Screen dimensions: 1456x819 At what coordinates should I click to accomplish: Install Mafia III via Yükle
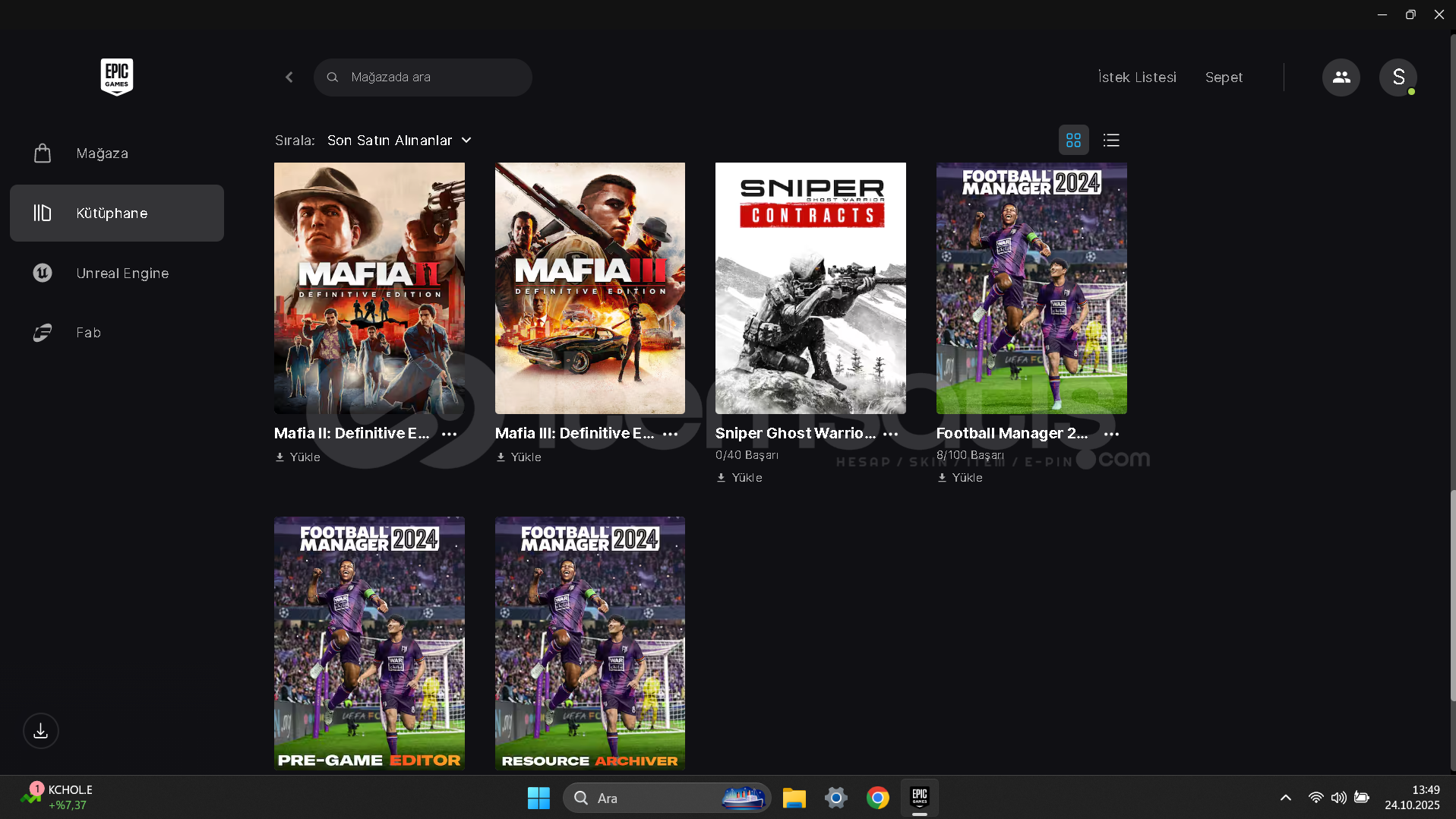click(x=519, y=457)
